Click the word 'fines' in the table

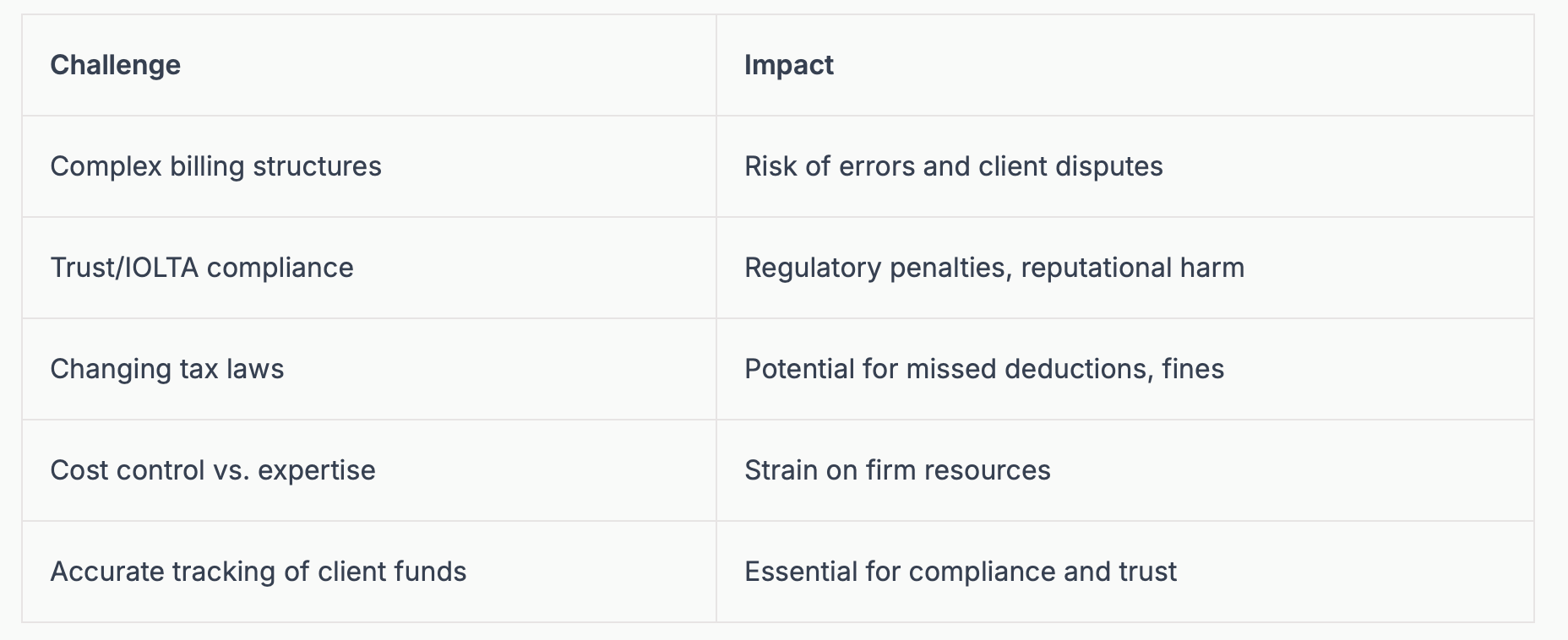1192,369
